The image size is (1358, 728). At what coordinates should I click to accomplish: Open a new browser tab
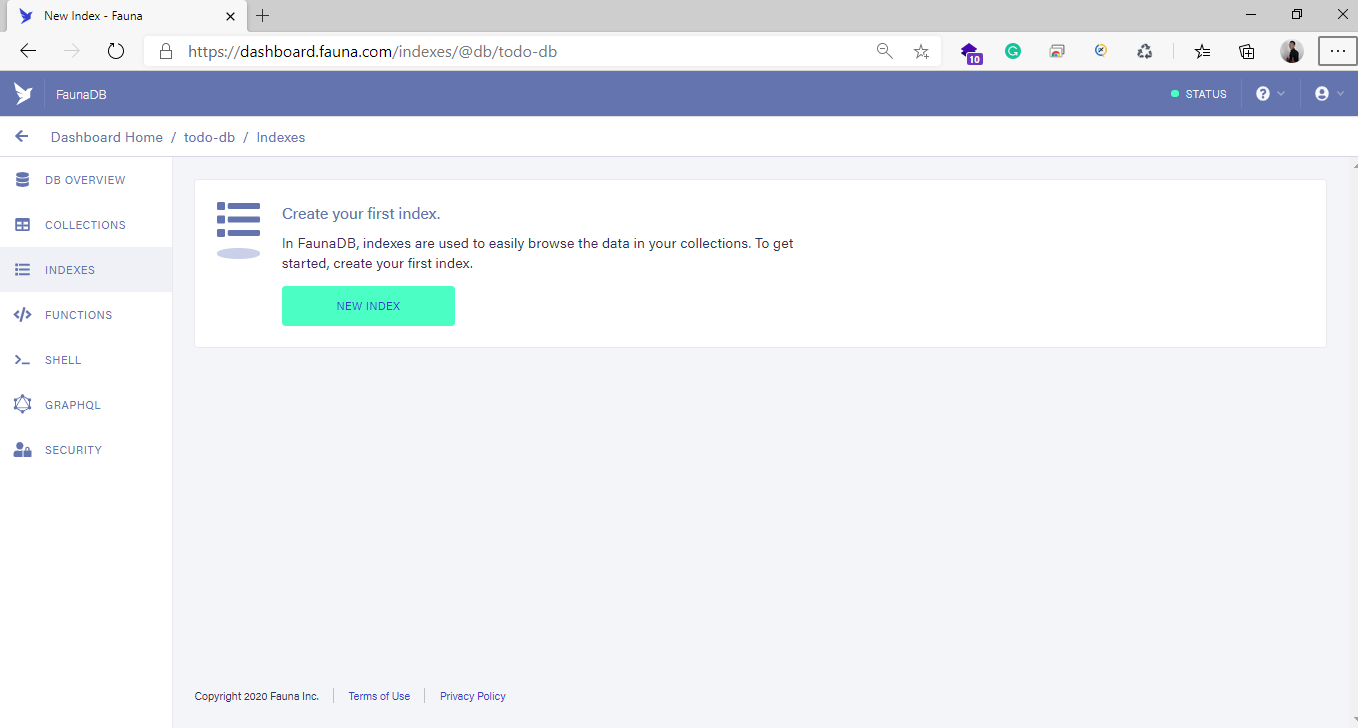(x=263, y=16)
